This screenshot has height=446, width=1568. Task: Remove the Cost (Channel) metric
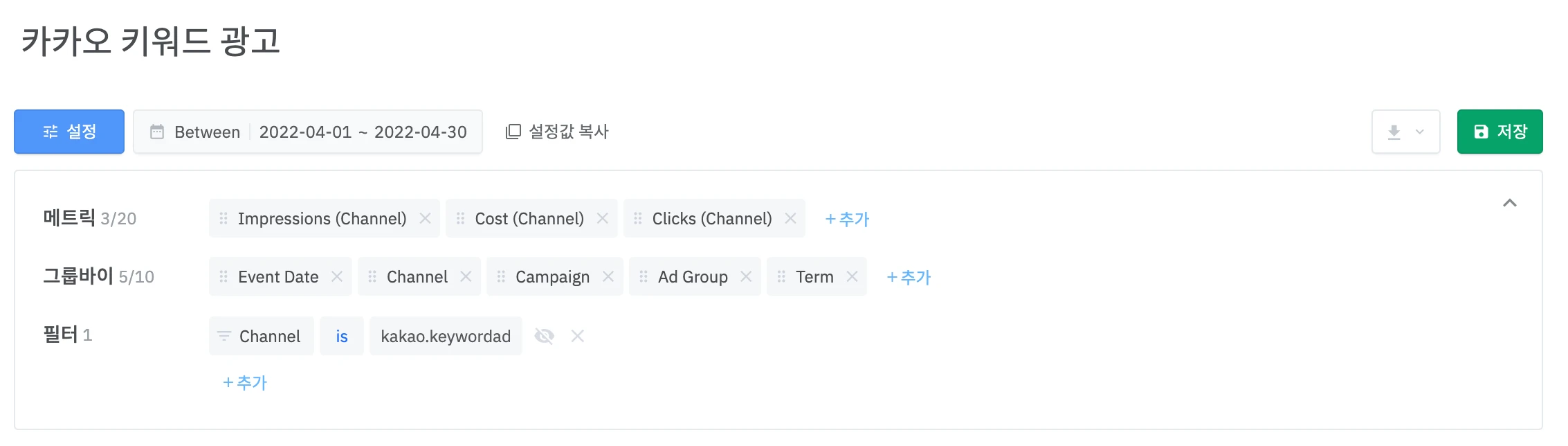pos(602,219)
